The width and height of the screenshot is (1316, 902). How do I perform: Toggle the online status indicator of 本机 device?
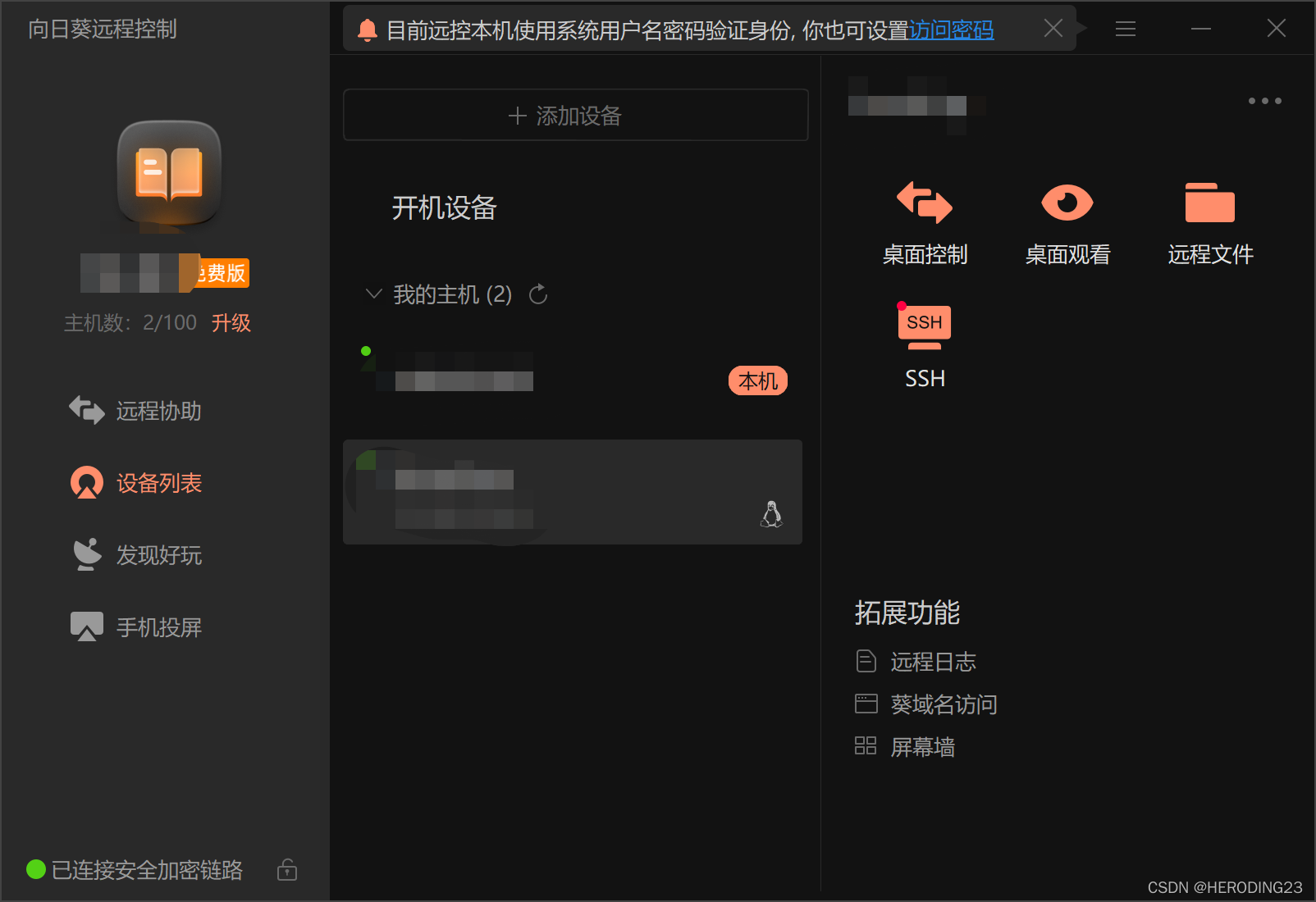coord(367,351)
